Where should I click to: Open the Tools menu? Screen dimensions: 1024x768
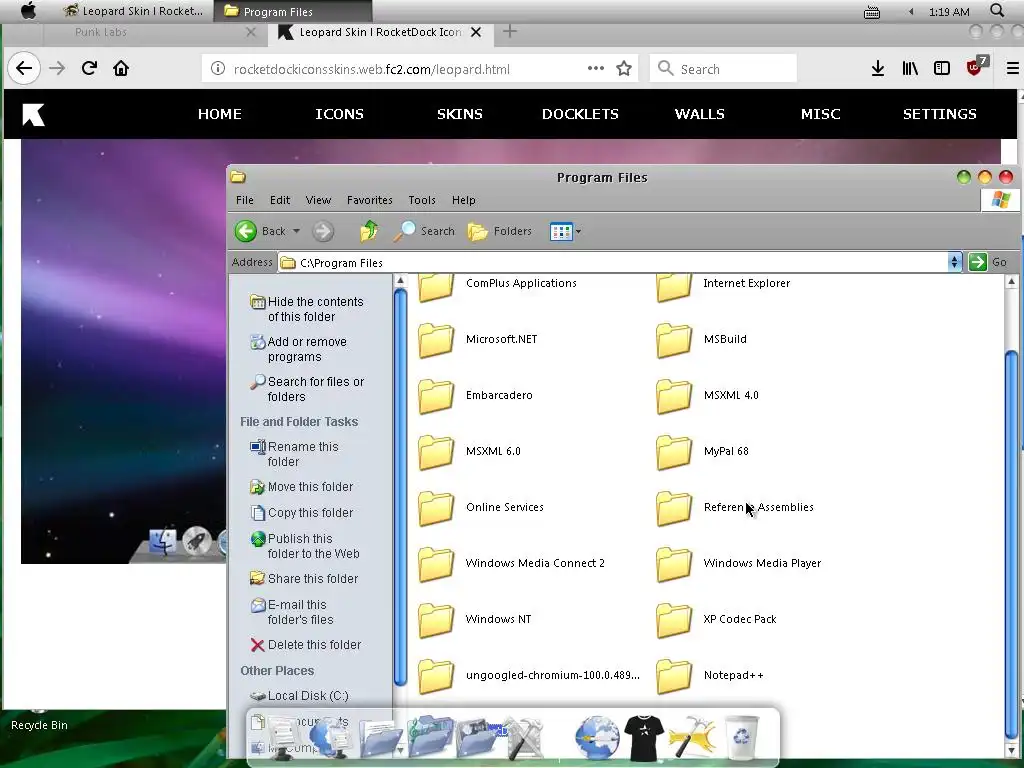click(x=422, y=200)
